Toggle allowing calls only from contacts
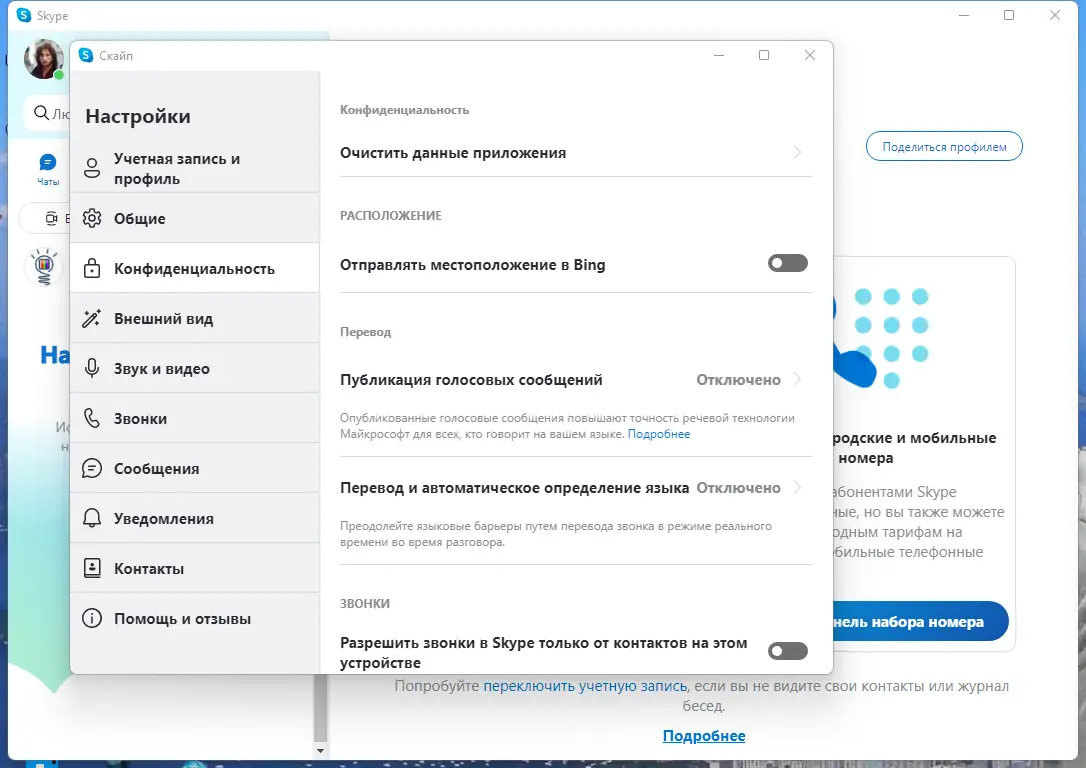Image resolution: width=1086 pixels, height=768 pixels. [x=787, y=650]
